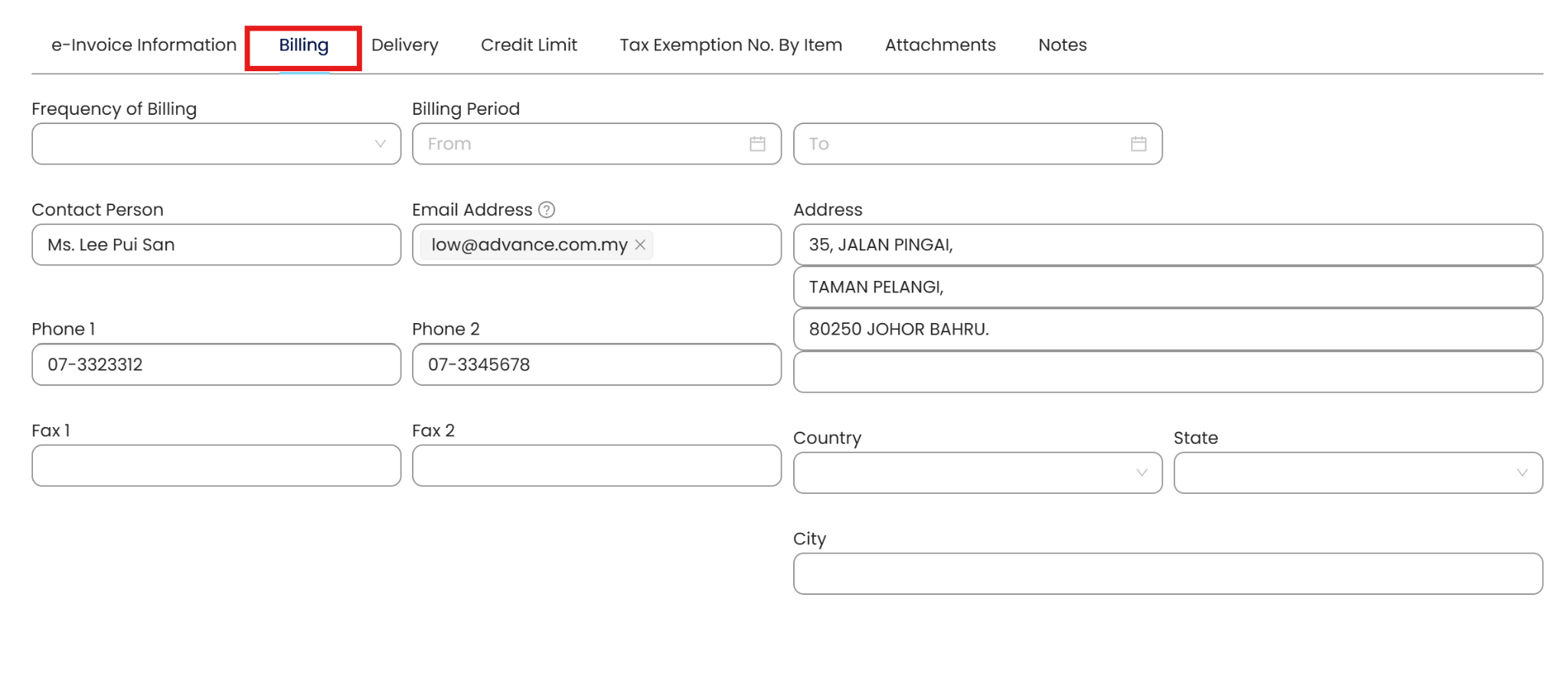This screenshot has width=1568, height=686.
Task: Click the Phone 2 input field
Action: pos(596,364)
